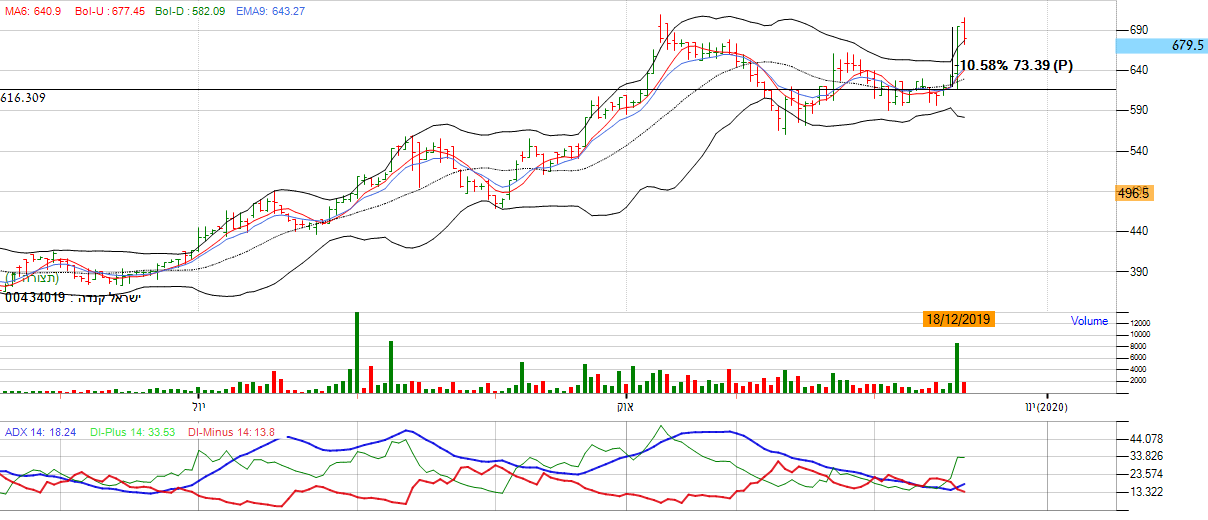This screenshot has width=1208, height=520.
Task: Select the 10.58% 73.39 (P) annotation
Action: click(x=1016, y=66)
